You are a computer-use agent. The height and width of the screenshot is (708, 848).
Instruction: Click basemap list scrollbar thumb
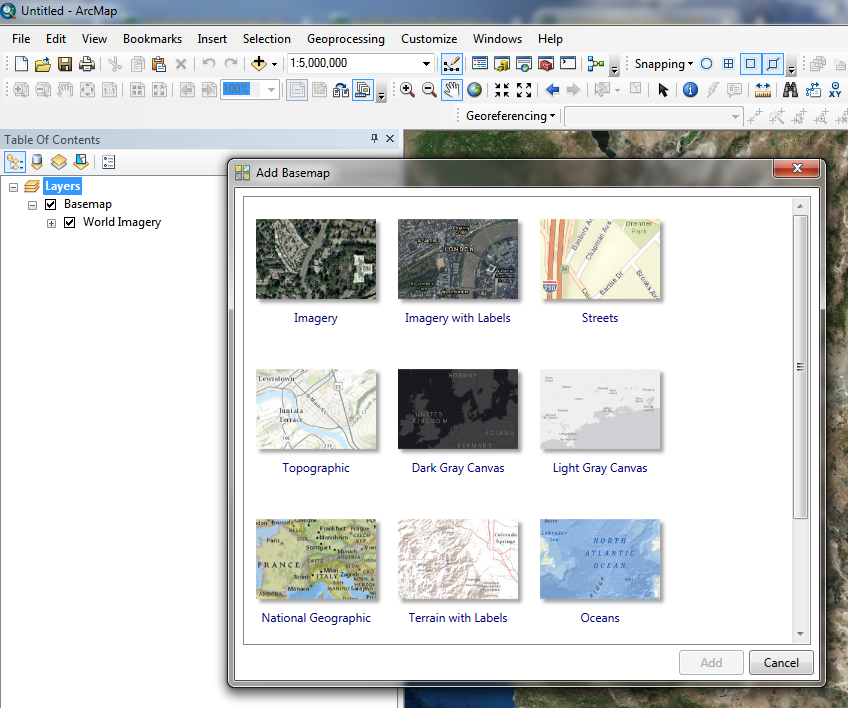(800, 367)
